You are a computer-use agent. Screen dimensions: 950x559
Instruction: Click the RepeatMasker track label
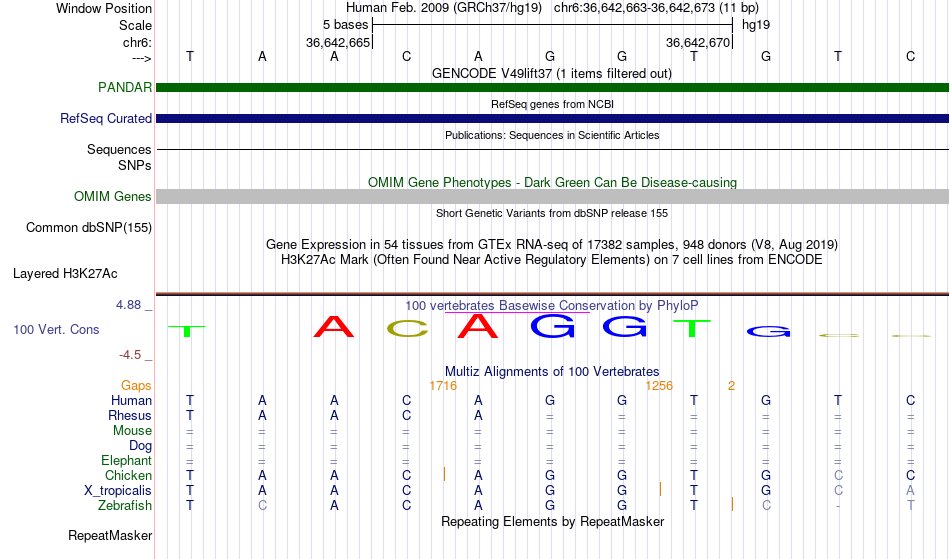point(110,535)
